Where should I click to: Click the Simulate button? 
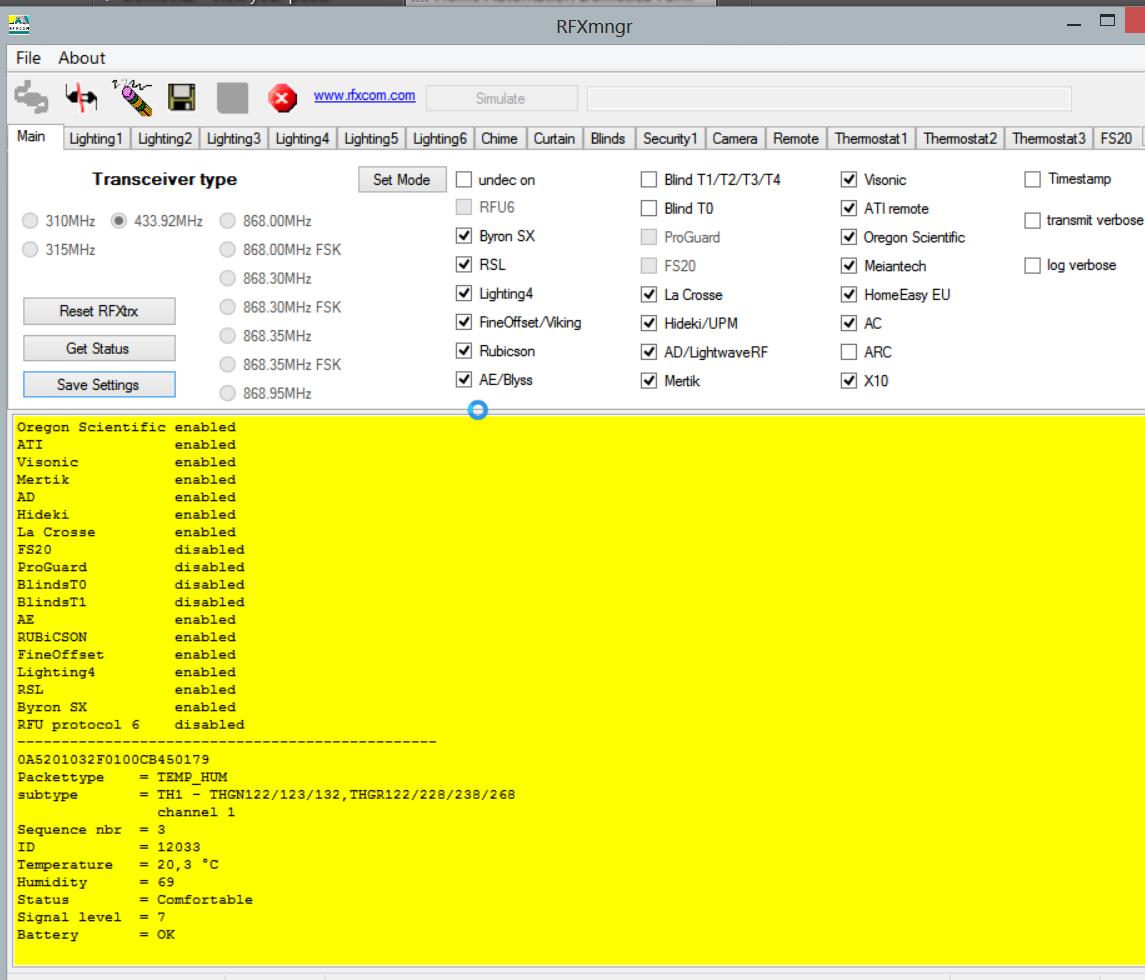click(501, 98)
